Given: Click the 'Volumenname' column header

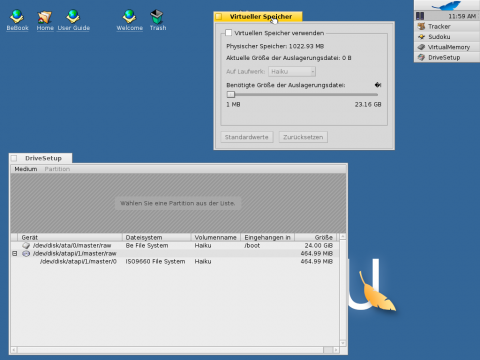Looking at the screenshot, I should 216,237.
